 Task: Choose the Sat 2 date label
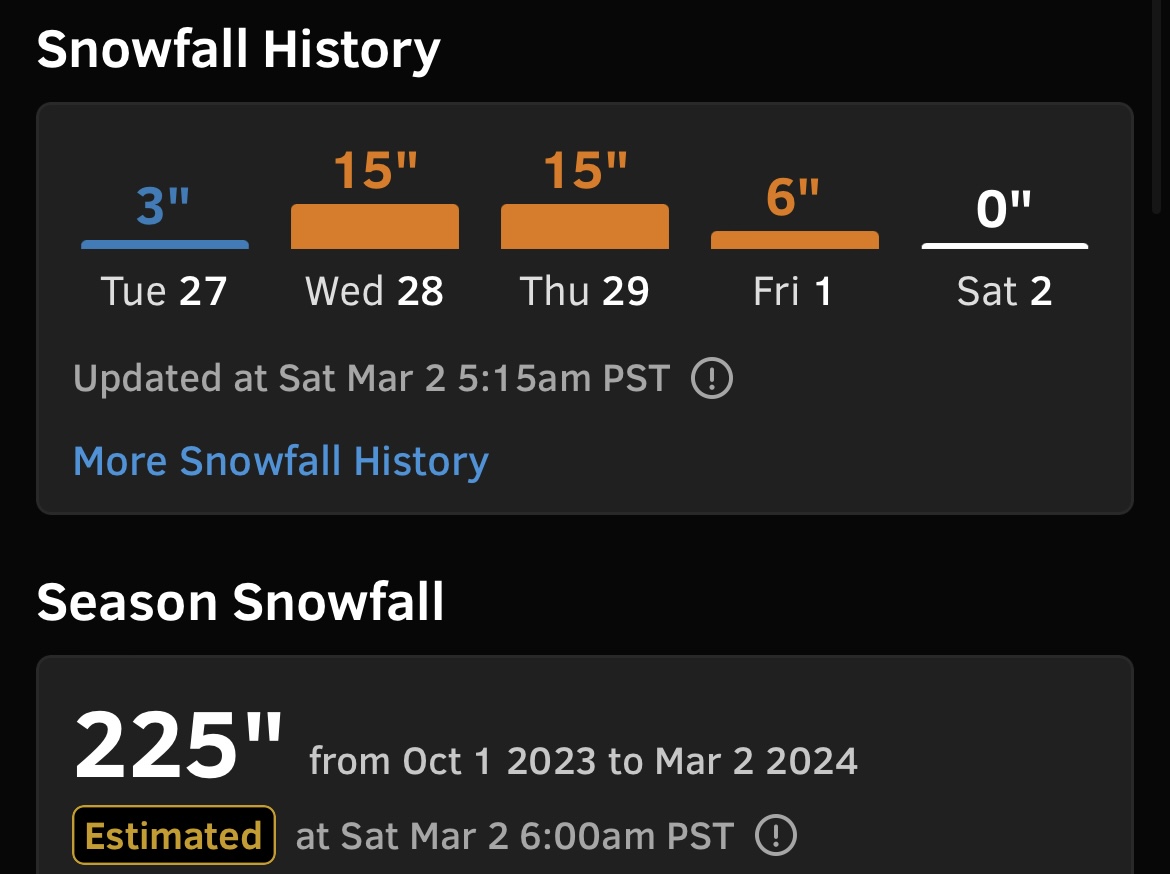1004,291
